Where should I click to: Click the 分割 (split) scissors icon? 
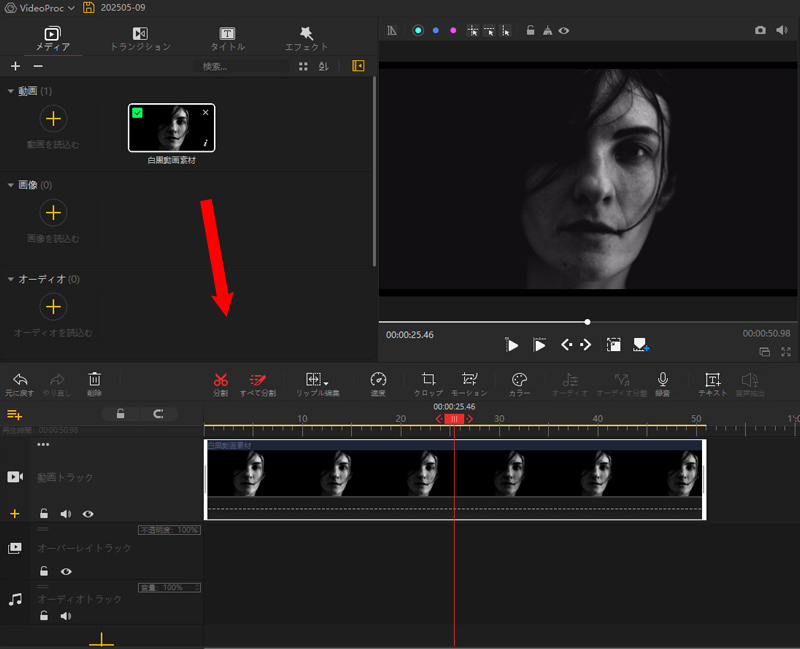(x=221, y=381)
